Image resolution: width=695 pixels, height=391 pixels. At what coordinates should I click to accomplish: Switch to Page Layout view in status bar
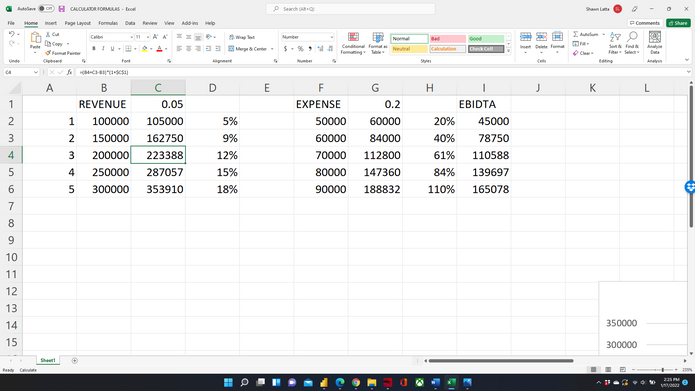point(608,369)
